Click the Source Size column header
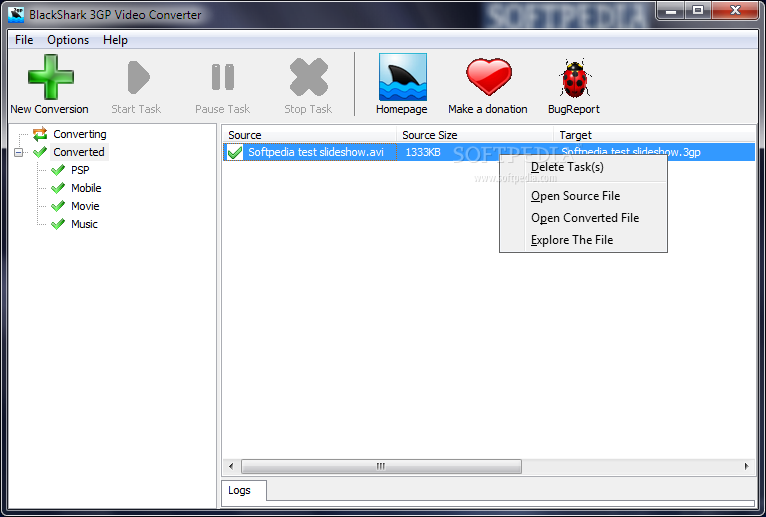Viewport: 766px width, 517px height. click(475, 135)
